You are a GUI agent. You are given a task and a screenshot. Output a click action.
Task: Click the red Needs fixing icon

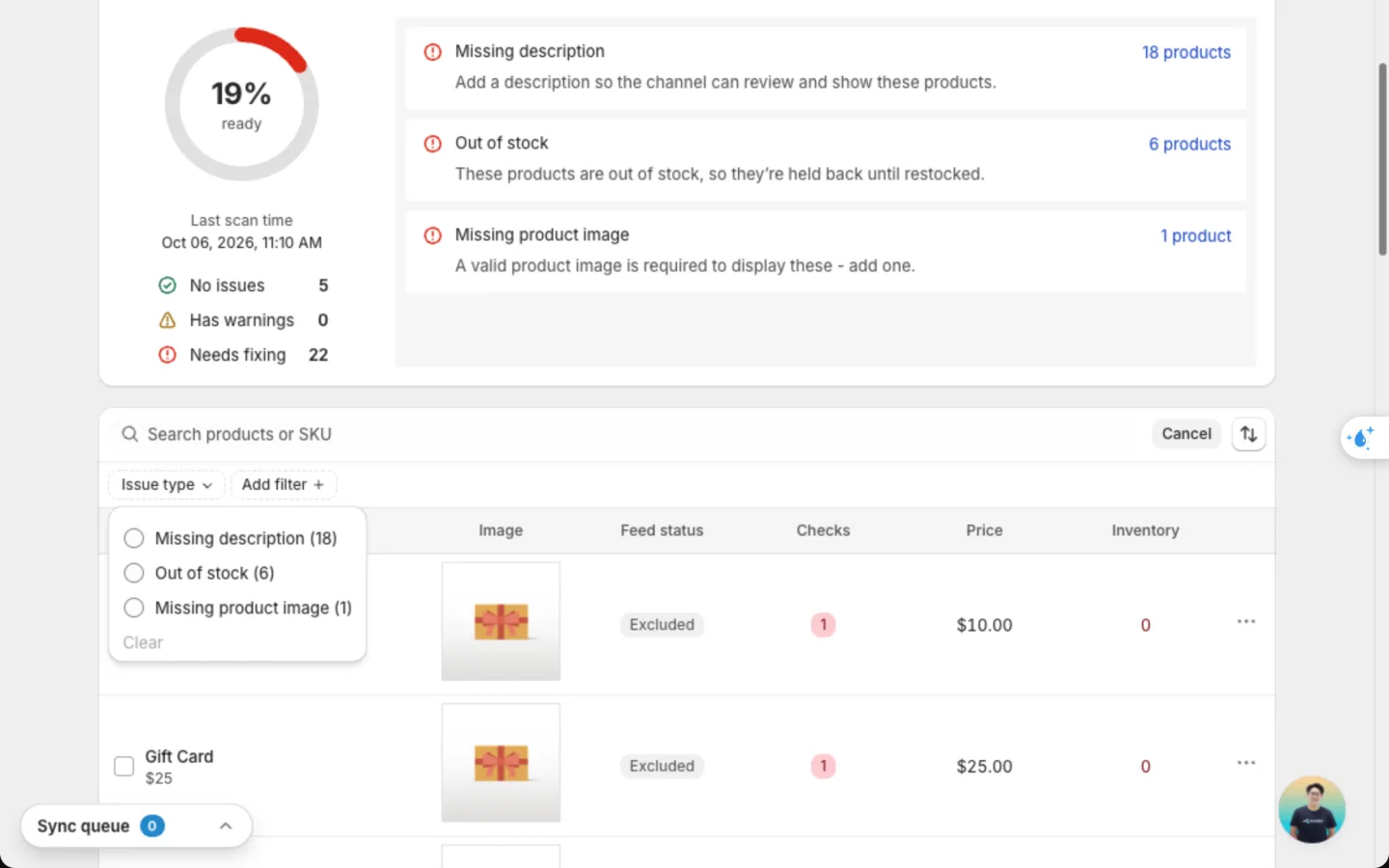coord(167,355)
